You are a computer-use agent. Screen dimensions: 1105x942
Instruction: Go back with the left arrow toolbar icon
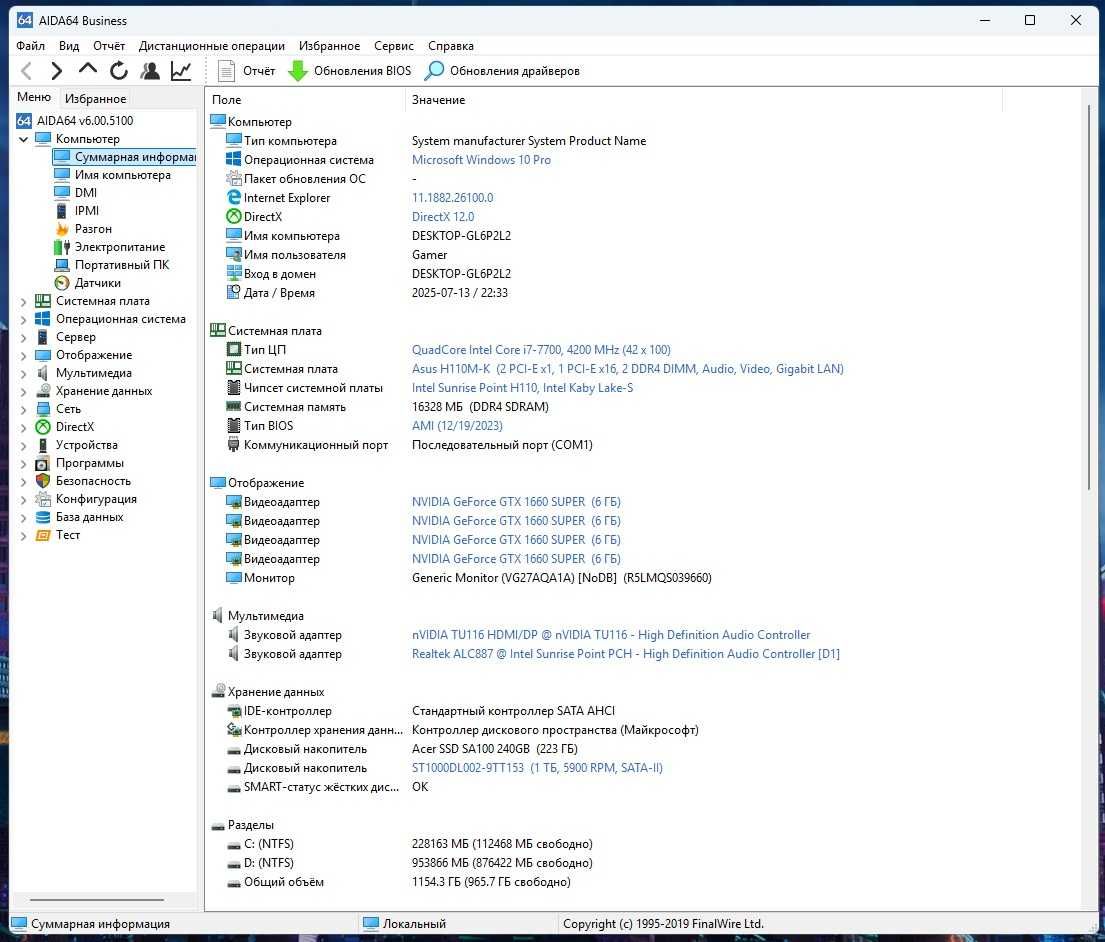pos(27,70)
